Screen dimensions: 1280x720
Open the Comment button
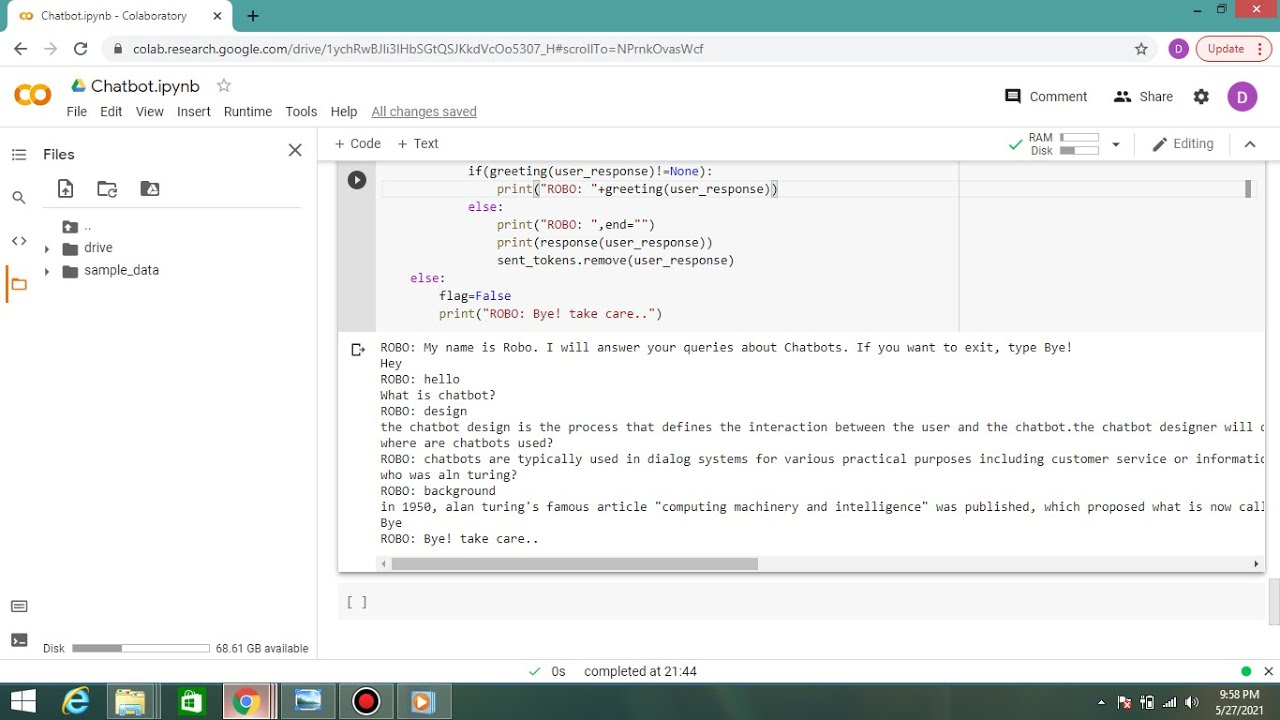pyautogui.click(x=1046, y=97)
